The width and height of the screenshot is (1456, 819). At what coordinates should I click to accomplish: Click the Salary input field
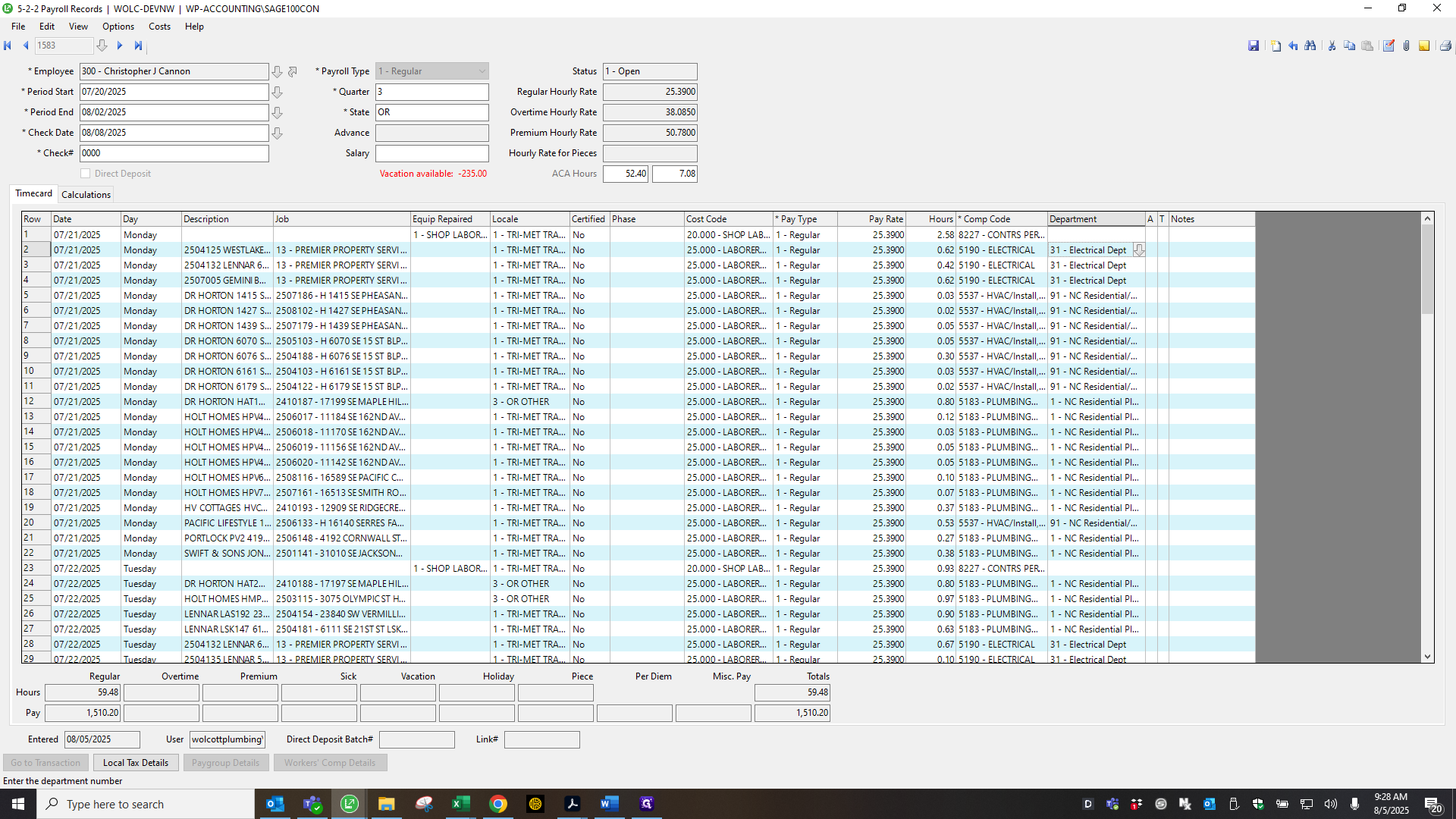click(x=432, y=153)
